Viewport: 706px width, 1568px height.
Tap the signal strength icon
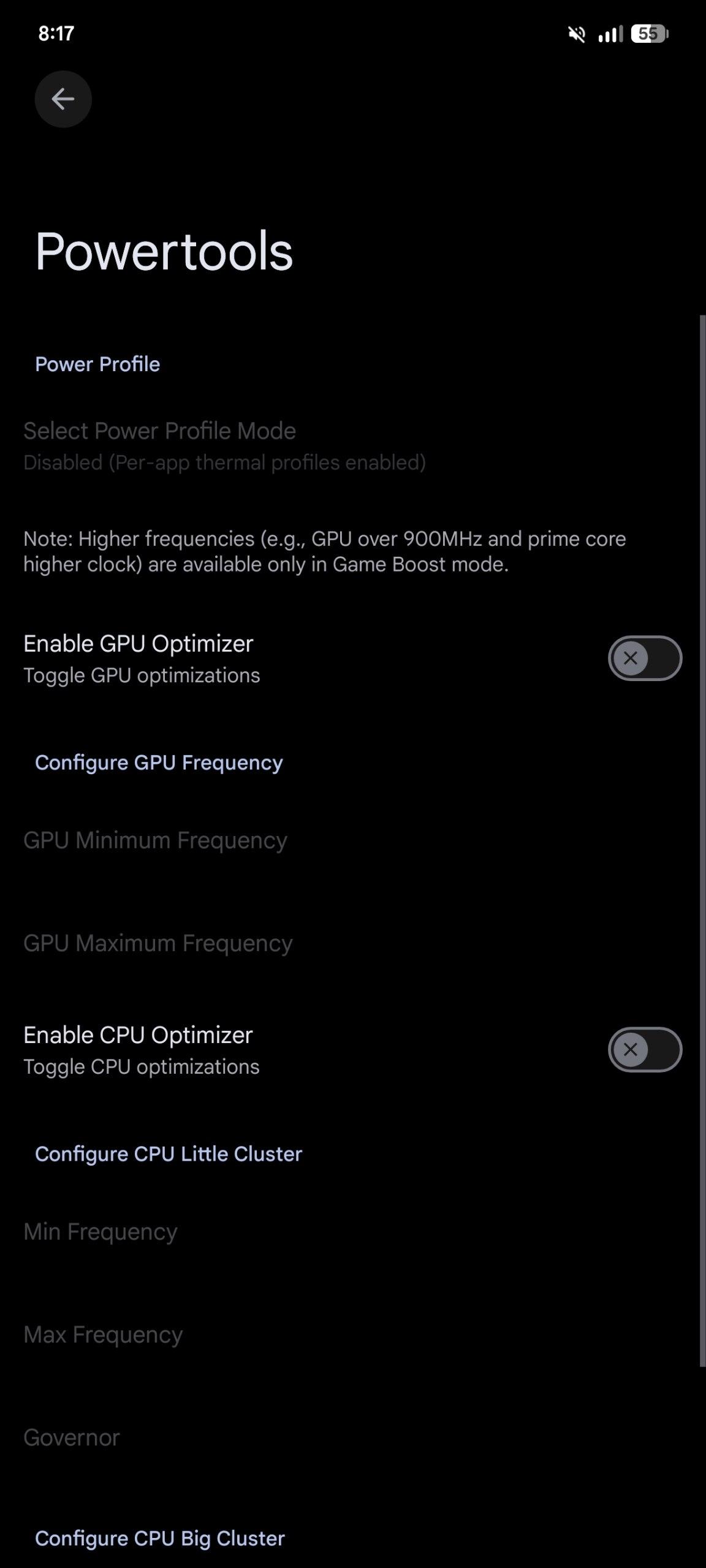[610, 34]
